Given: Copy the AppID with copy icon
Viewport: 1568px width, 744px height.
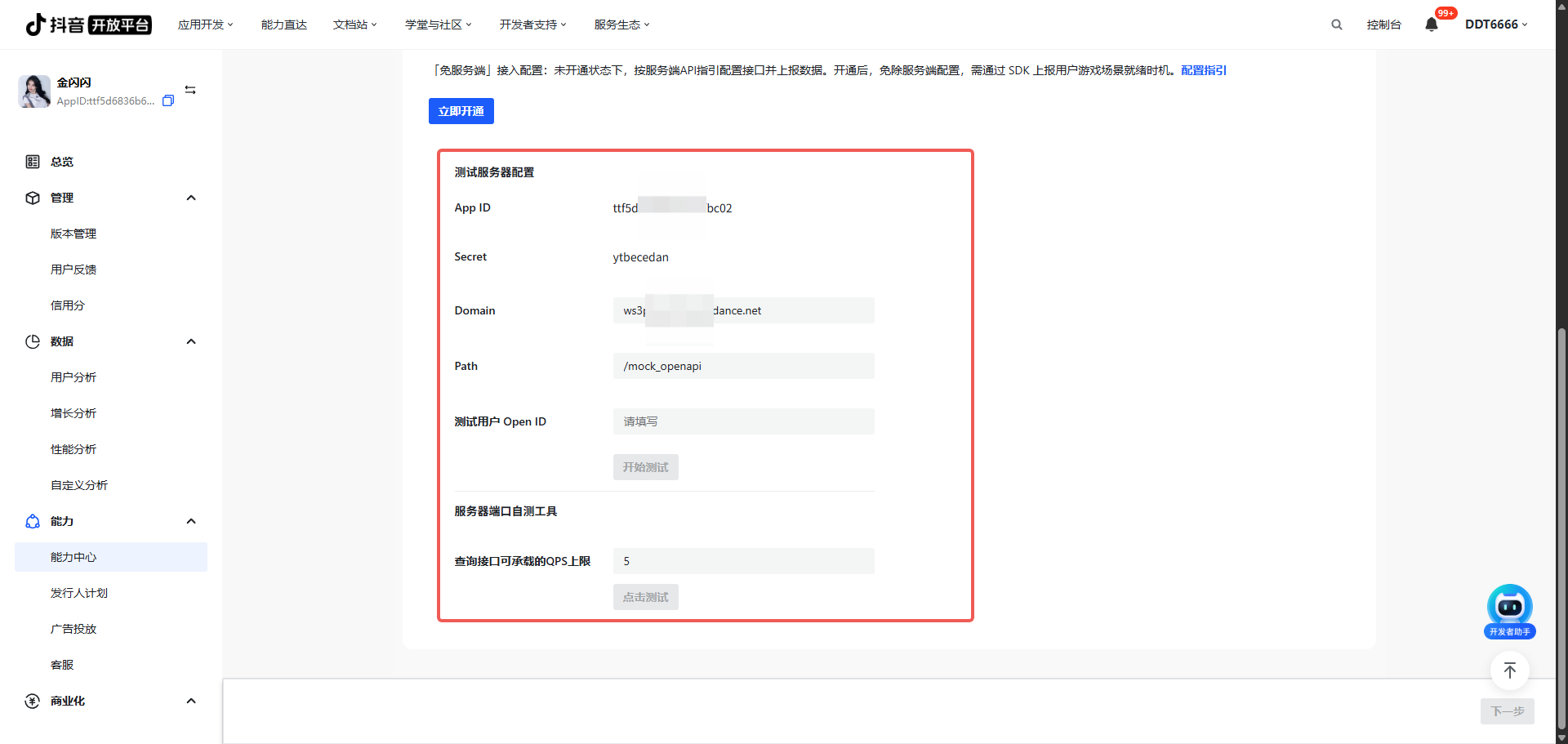Looking at the screenshot, I should tap(168, 100).
